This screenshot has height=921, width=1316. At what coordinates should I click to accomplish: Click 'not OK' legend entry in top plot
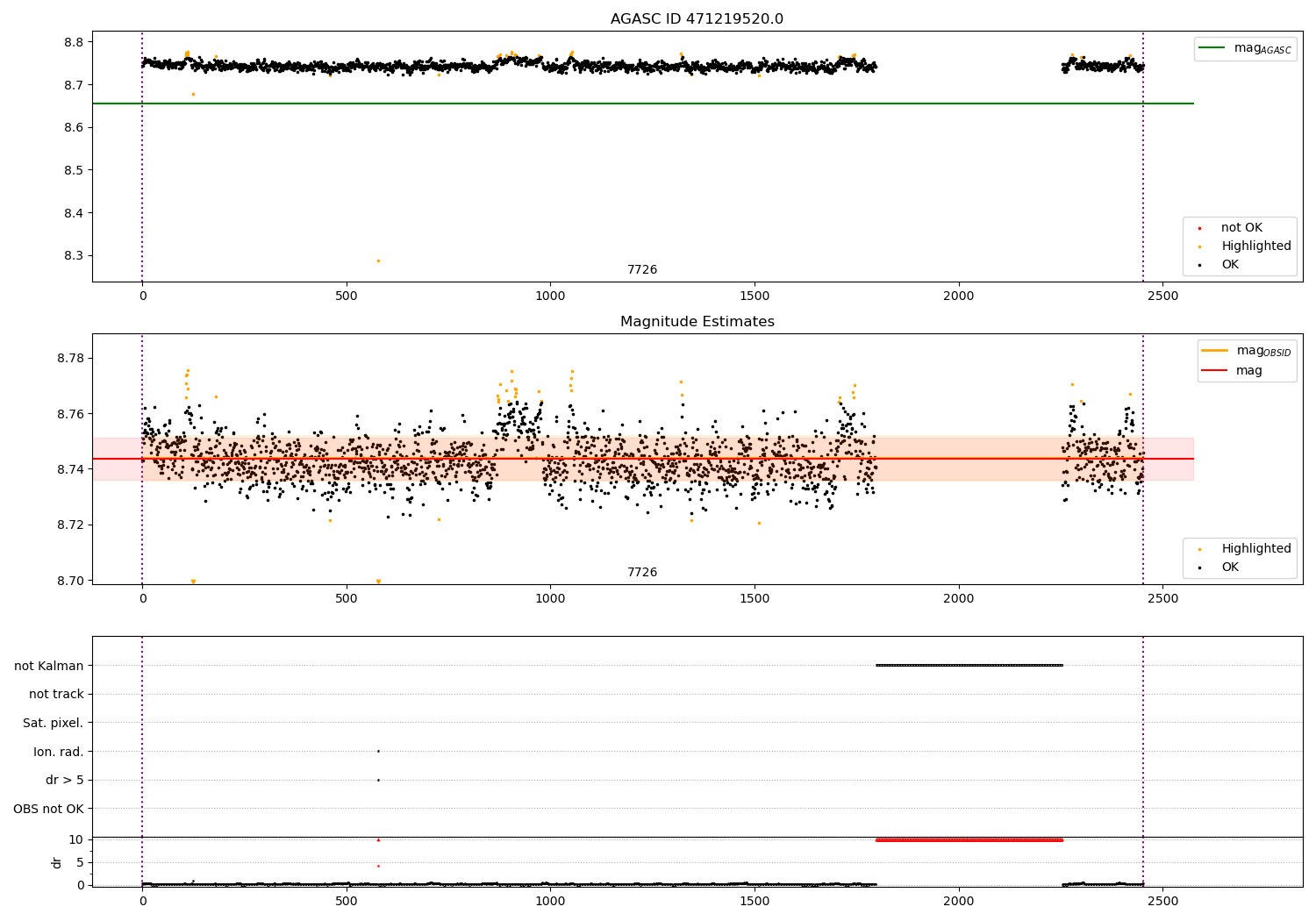pyautogui.click(x=1231, y=228)
